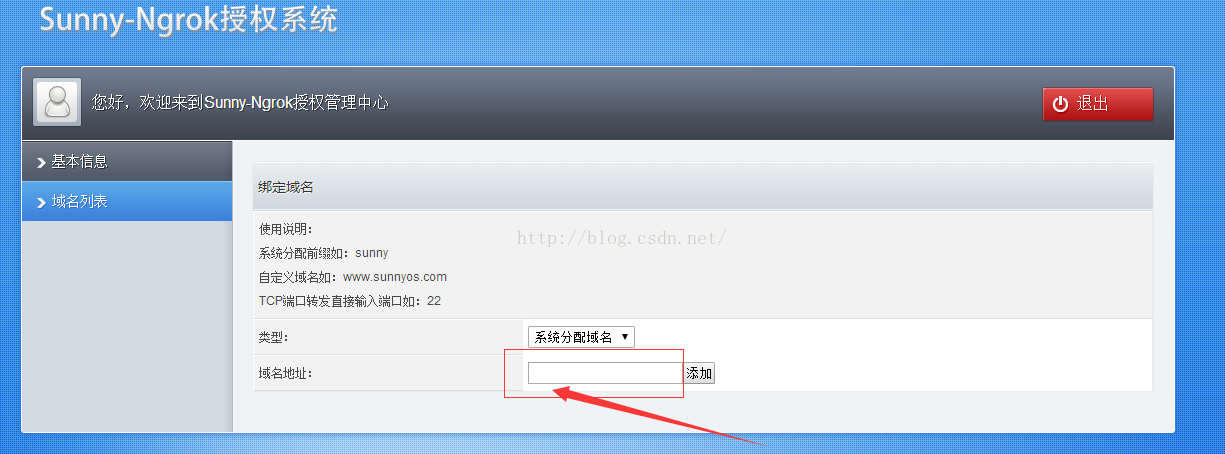Click the www.sunnyos.com example domain text
The height and width of the screenshot is (454, 1225).
coord(395,277)
